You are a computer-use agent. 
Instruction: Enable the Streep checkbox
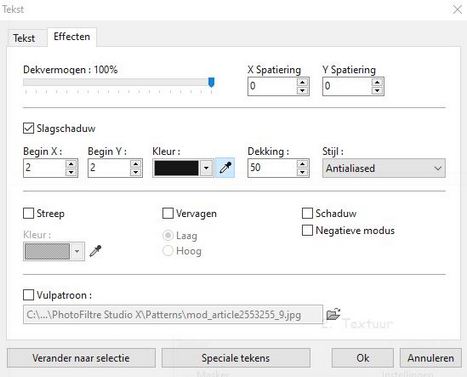click(x=28, y=213)
